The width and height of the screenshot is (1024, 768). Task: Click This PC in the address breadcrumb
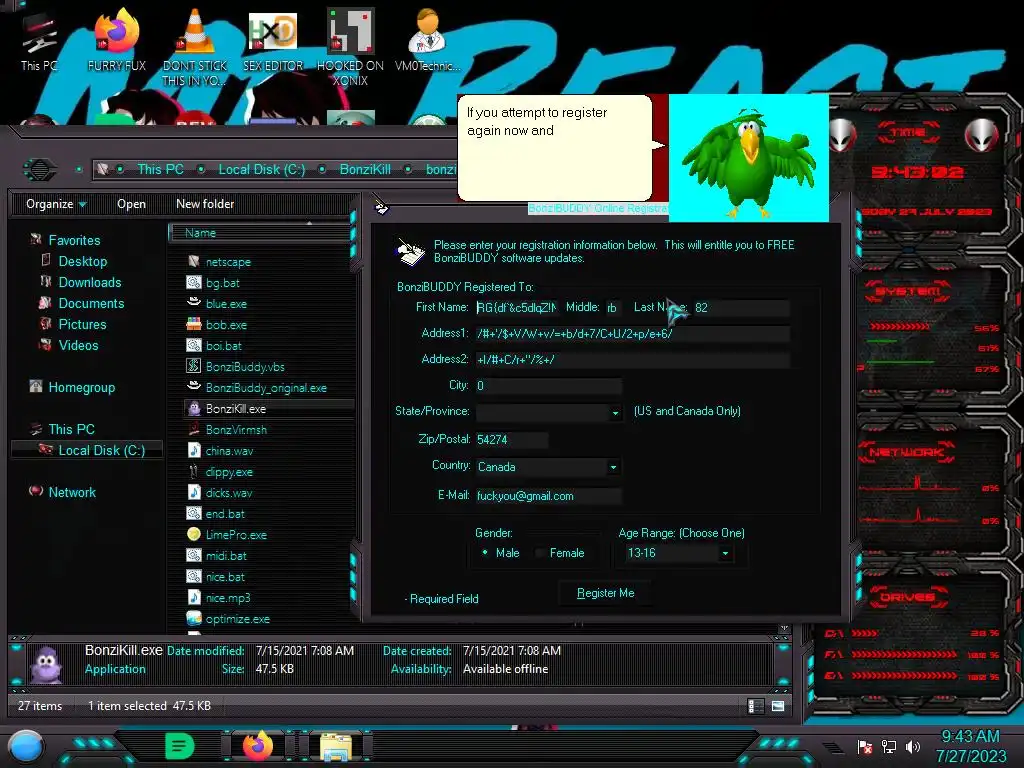click(x=160, y=169)
